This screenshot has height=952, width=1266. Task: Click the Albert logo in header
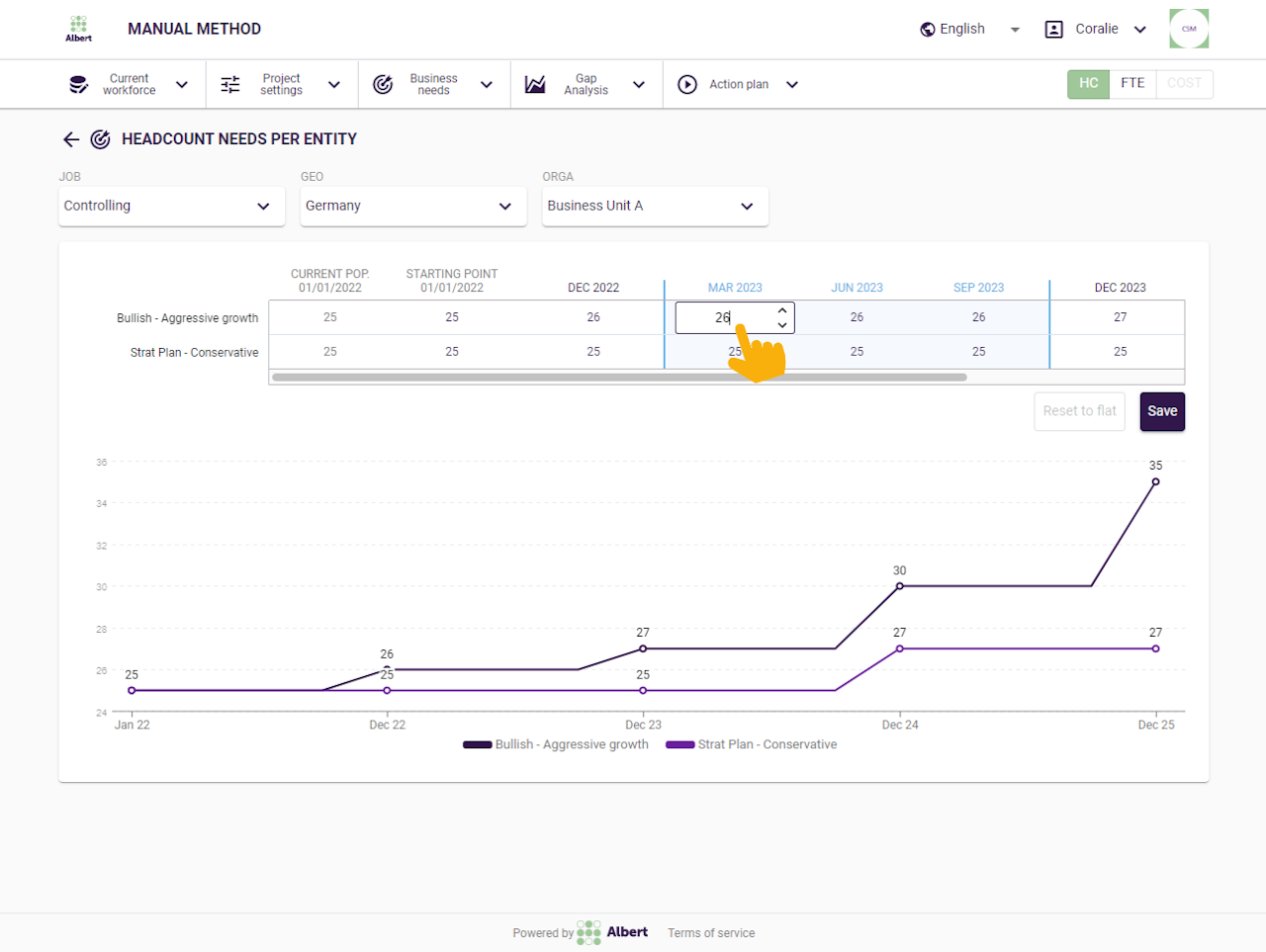tap(79, 29)
